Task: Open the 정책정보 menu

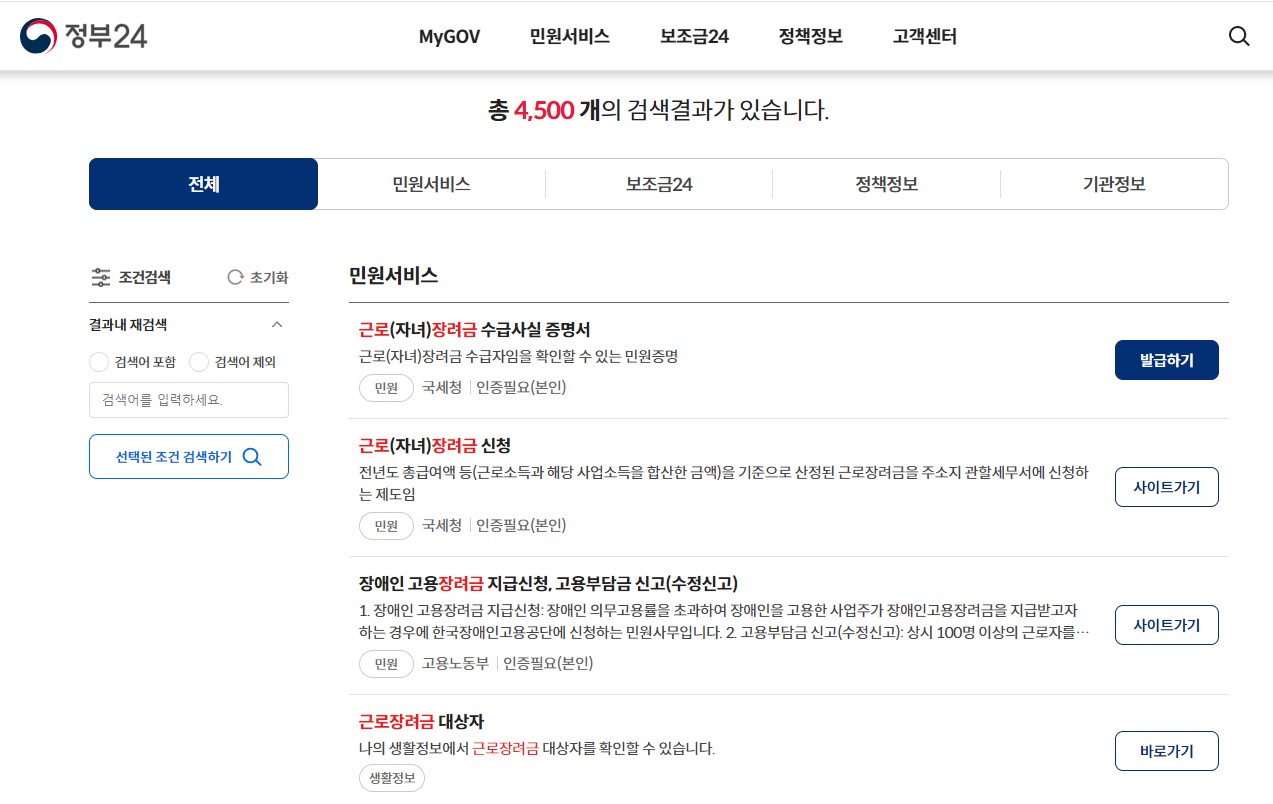Action: (809, 36)
